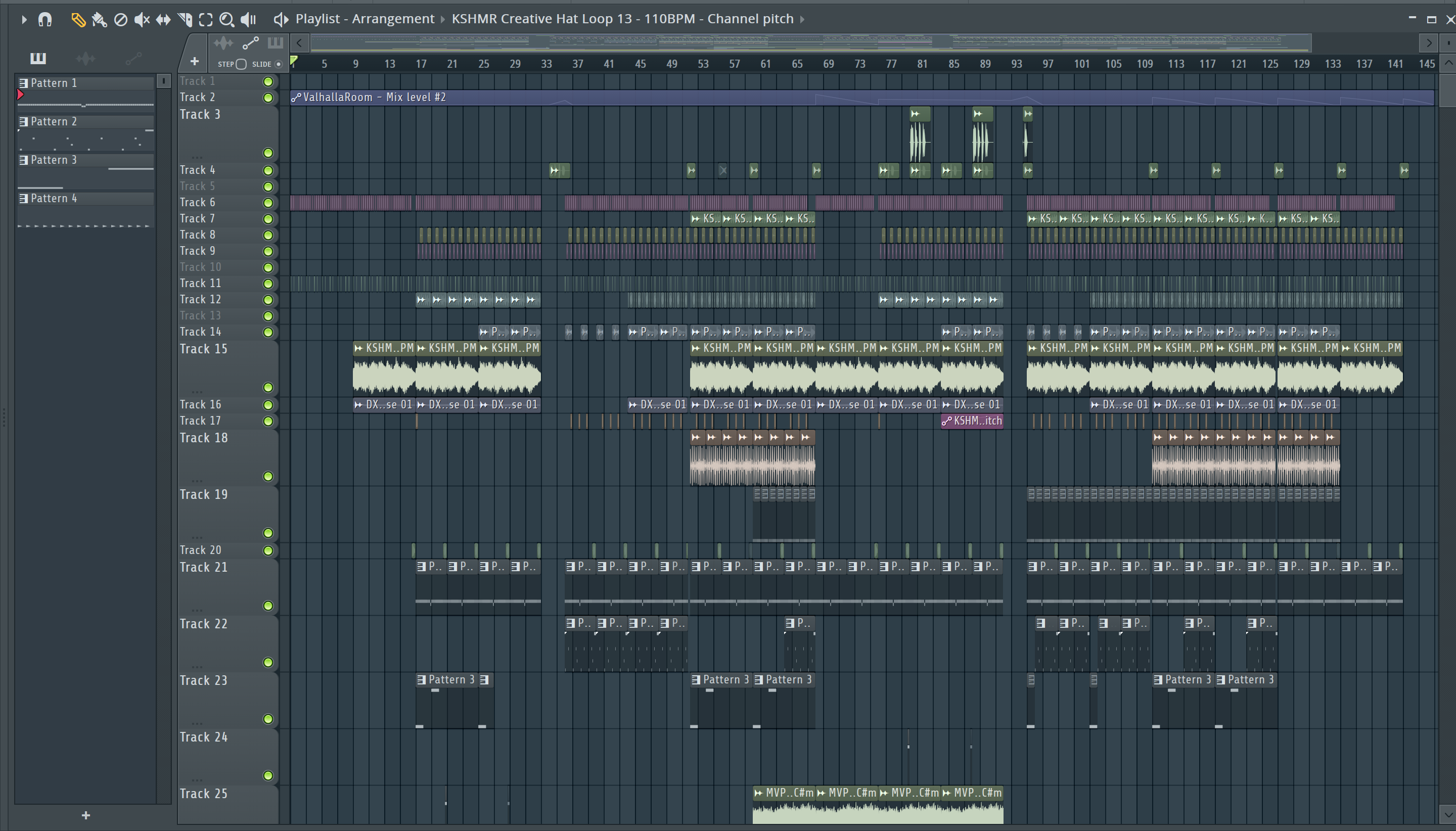Image resolution: width=1456 pixels, height=831 pixels.
Task: Click bar 81 on the timeline ruler
Action: (922, 64)
